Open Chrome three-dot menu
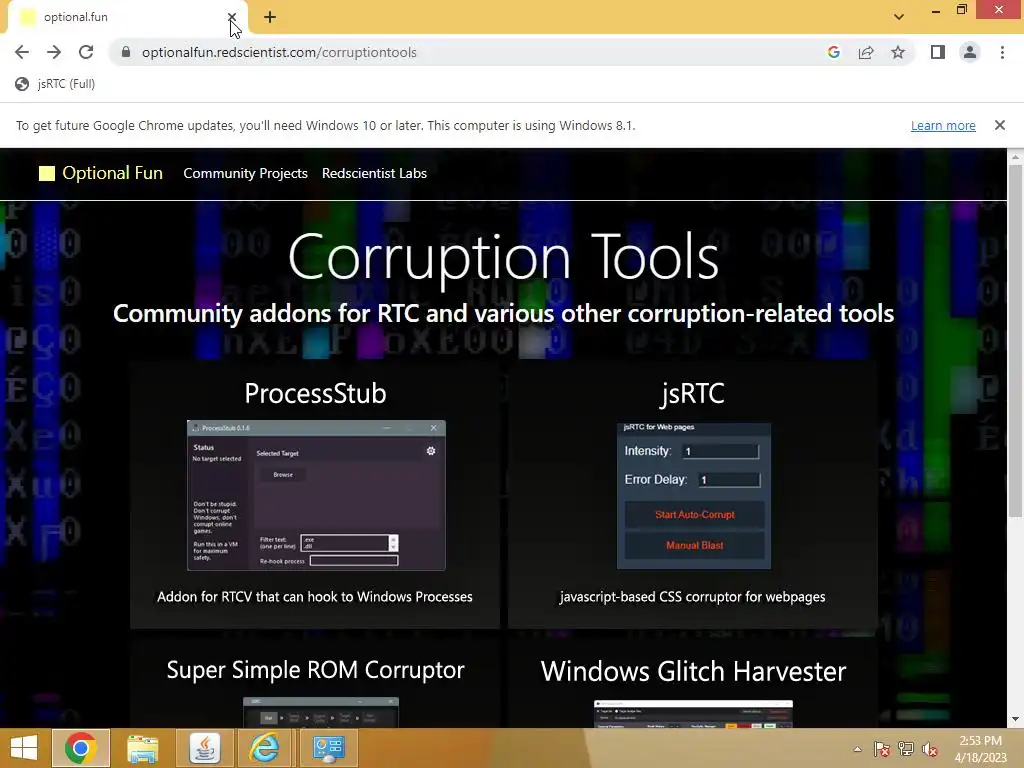Viewport: 1024px width, 768px height. click(1002, 52)
